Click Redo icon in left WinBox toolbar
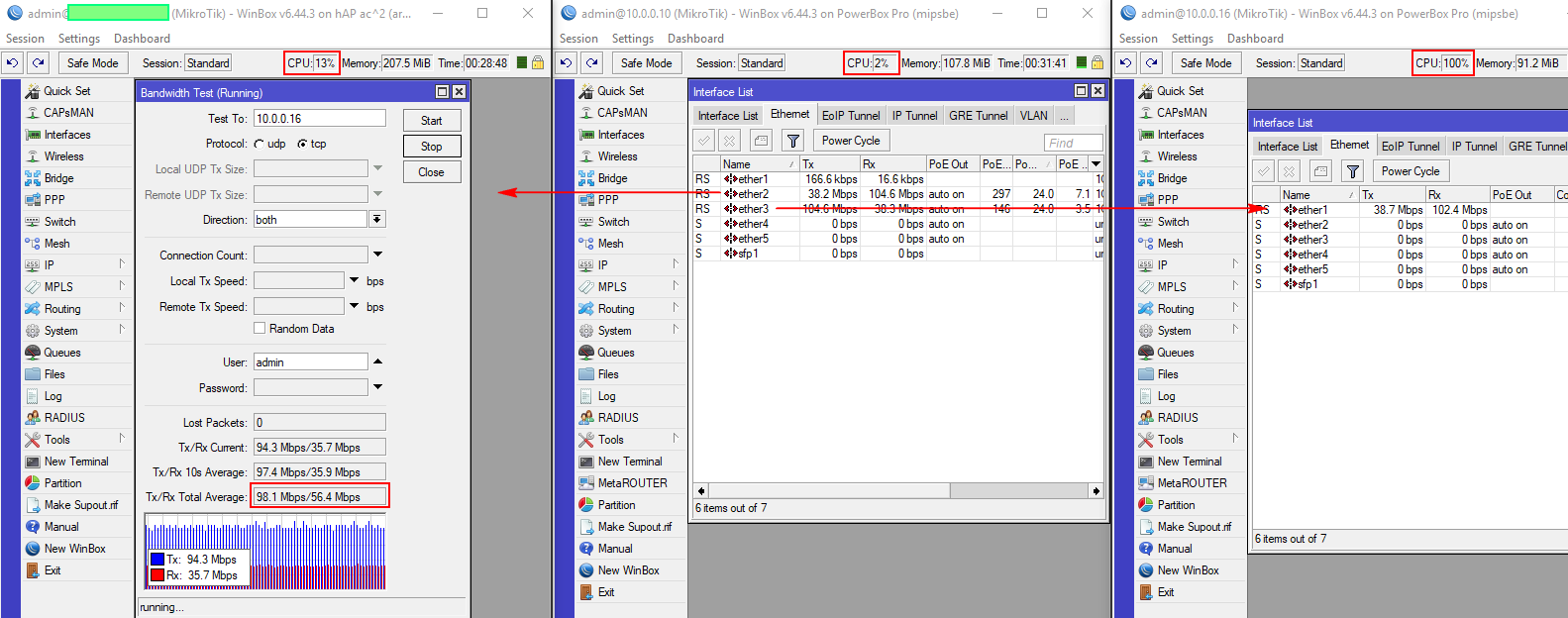 click(x=38, y=62)
